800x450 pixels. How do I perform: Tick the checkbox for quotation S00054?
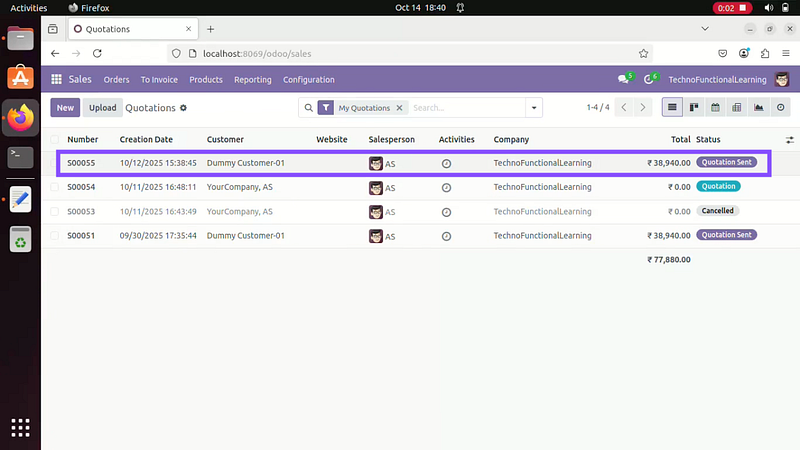55,187
